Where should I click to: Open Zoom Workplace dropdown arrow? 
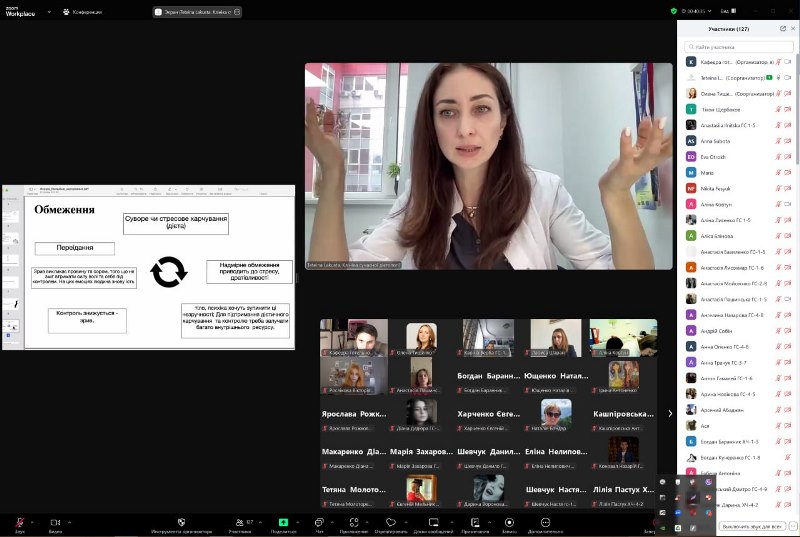click(49, 12)
